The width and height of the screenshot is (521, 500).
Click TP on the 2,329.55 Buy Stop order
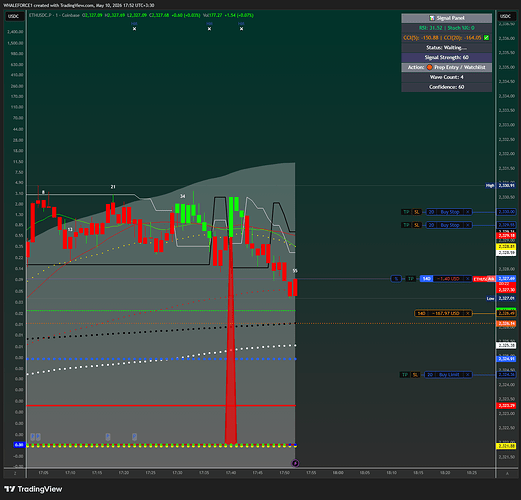(x=406, y=225)
